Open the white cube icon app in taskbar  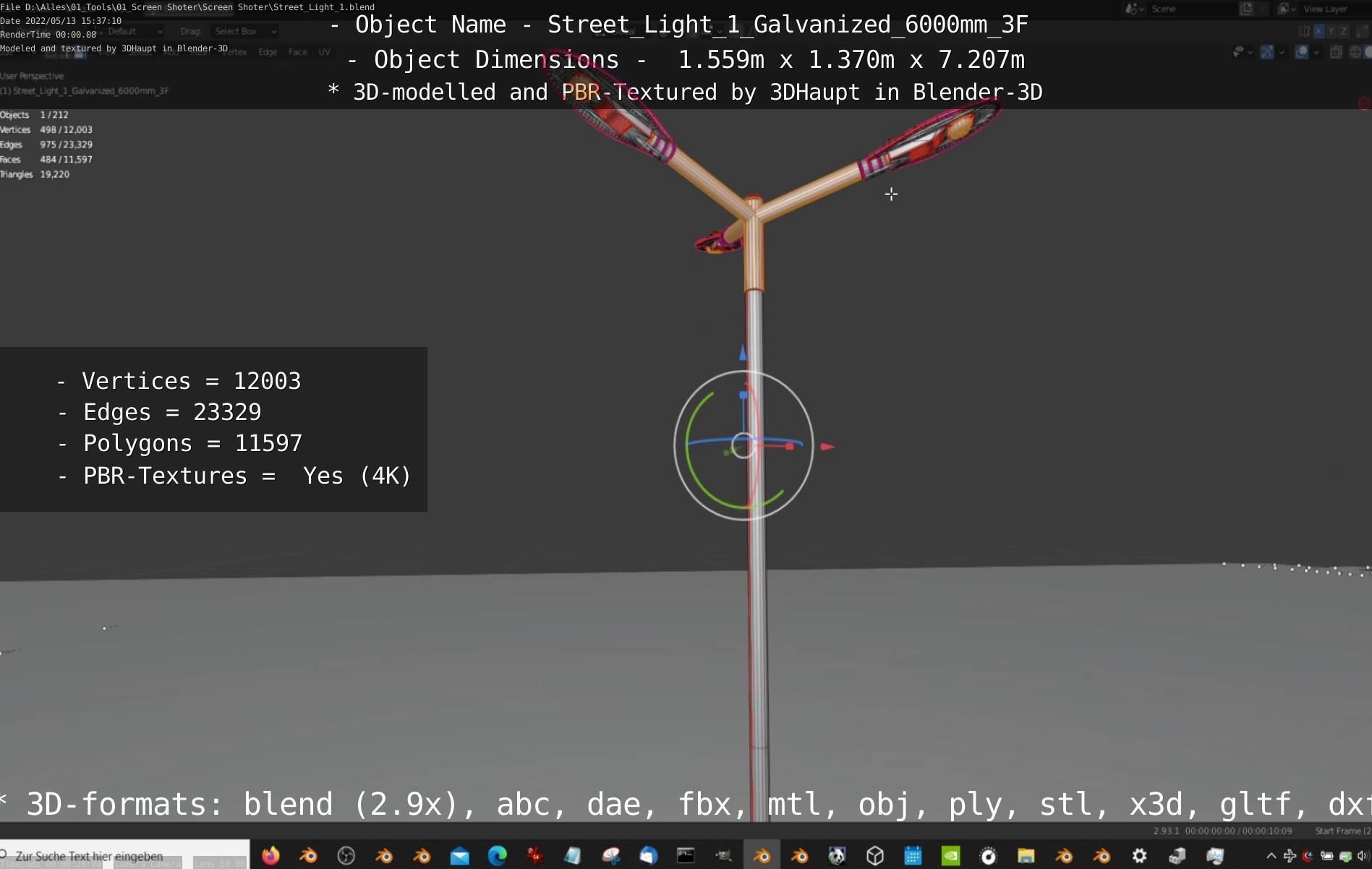point(875,856)
